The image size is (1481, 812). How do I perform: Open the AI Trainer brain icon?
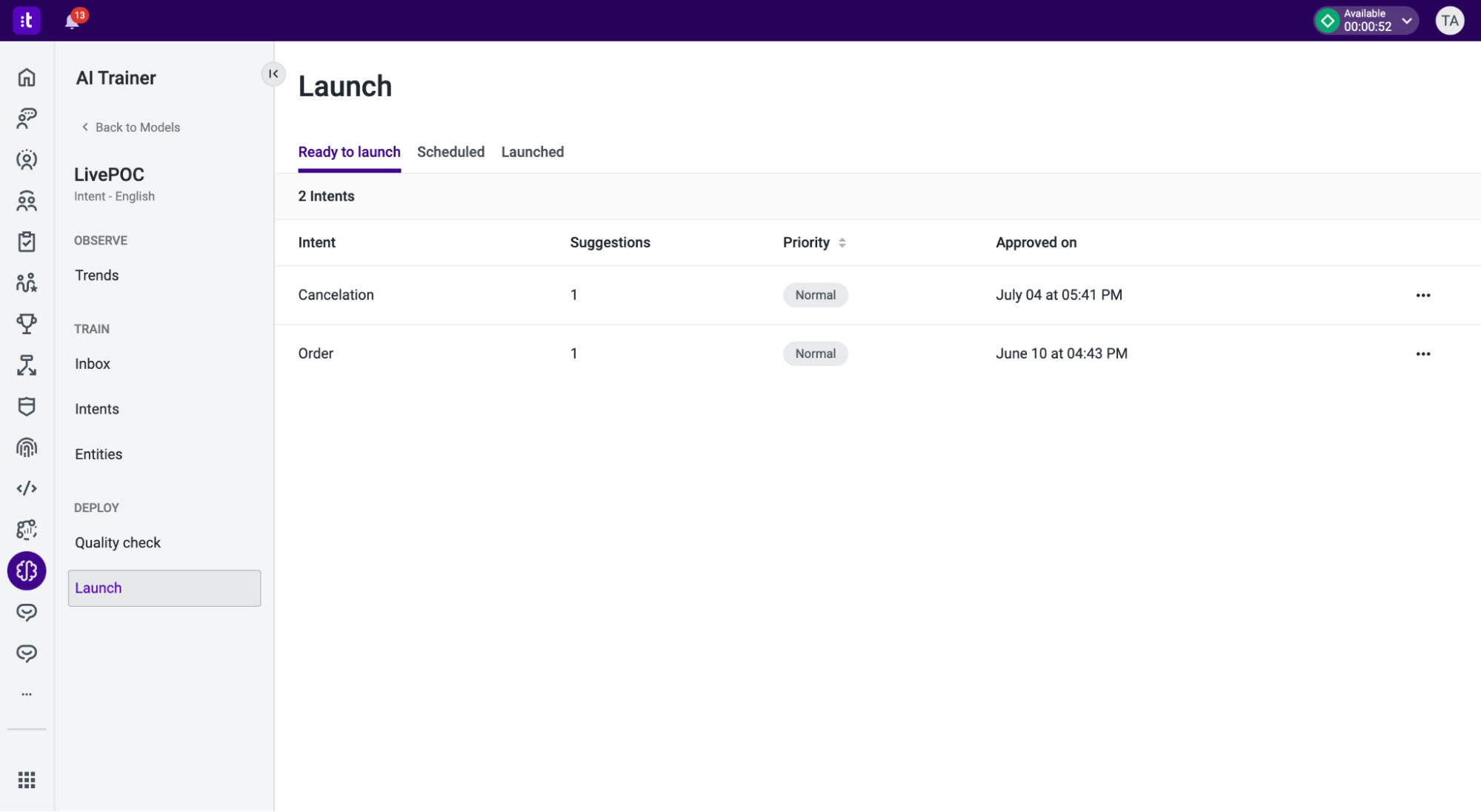(27, 571)
